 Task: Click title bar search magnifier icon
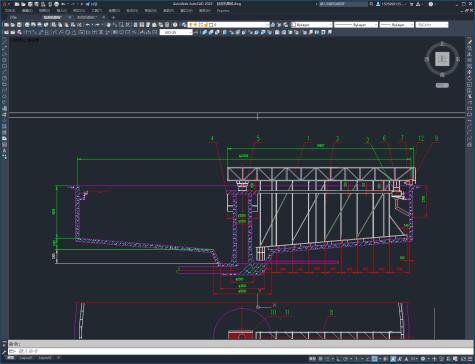(x=371, y=4)
